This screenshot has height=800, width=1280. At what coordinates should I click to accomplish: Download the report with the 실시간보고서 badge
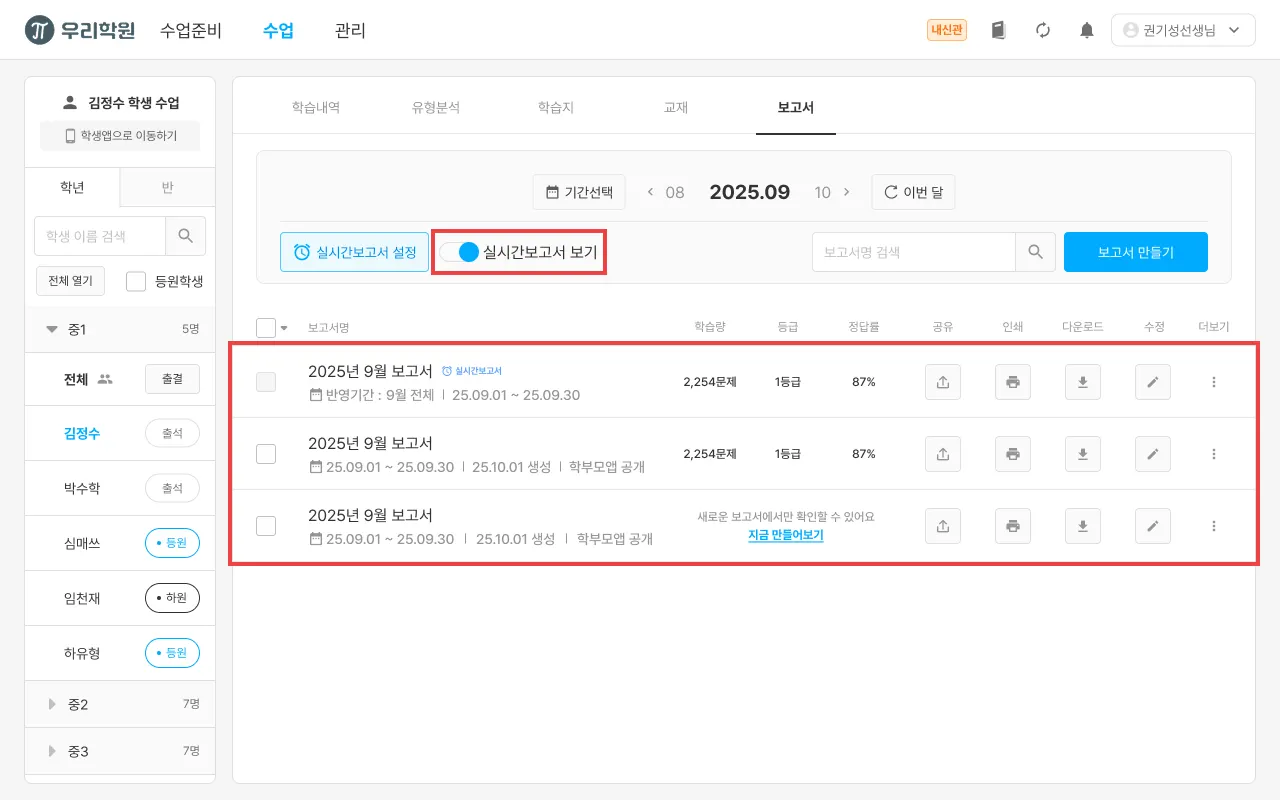(x=1083, y=382)
